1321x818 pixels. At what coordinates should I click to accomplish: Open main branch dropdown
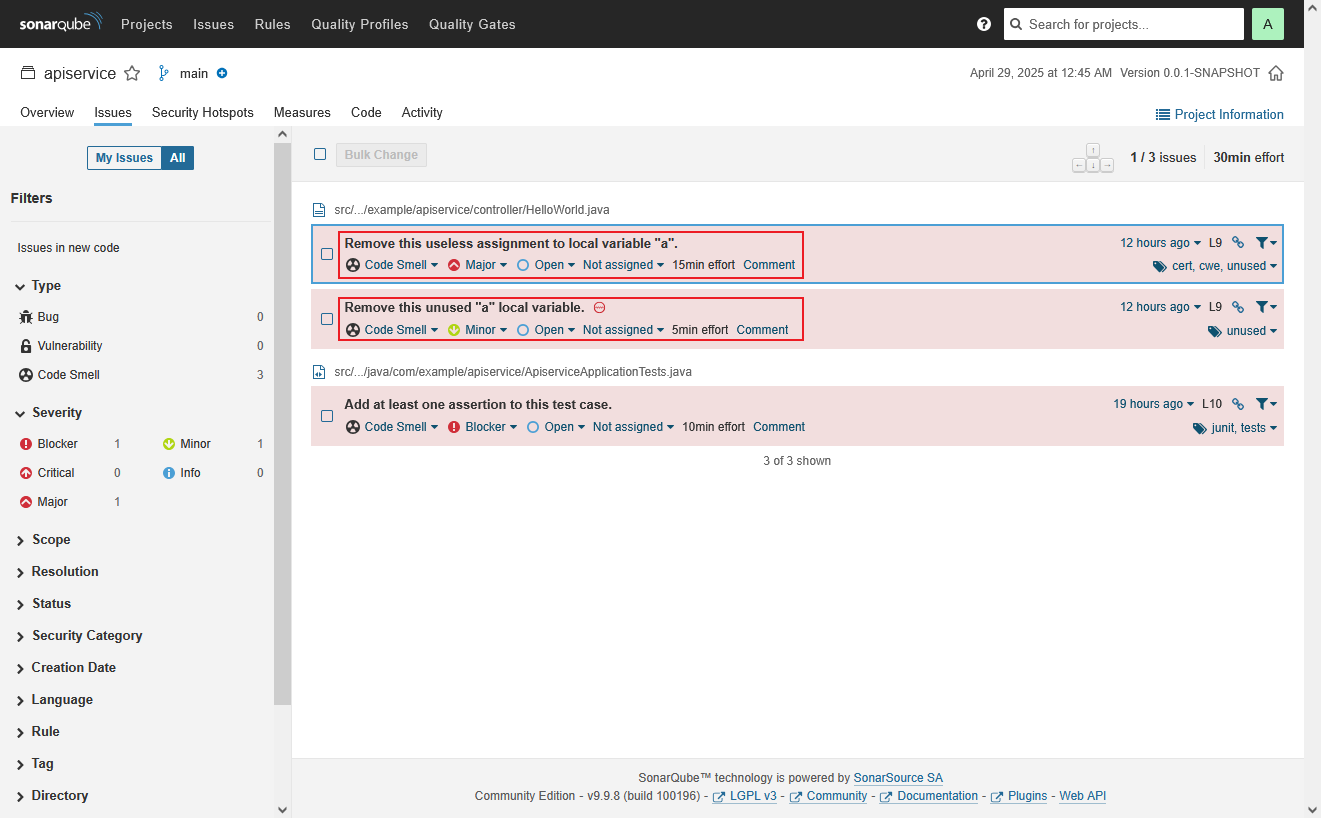click(184, 73)
